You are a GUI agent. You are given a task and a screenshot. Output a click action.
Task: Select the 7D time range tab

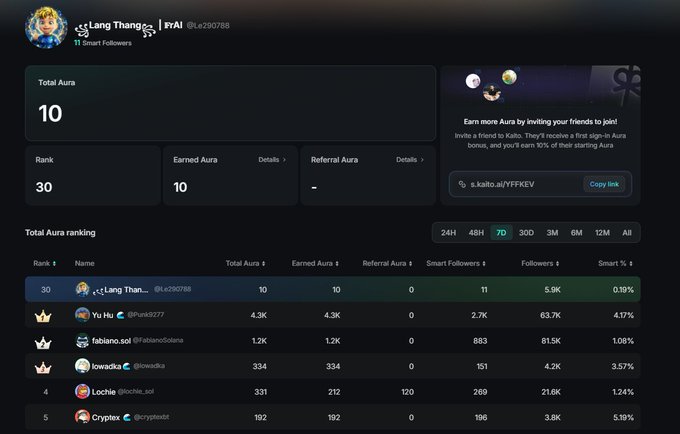tap(501, 233)
